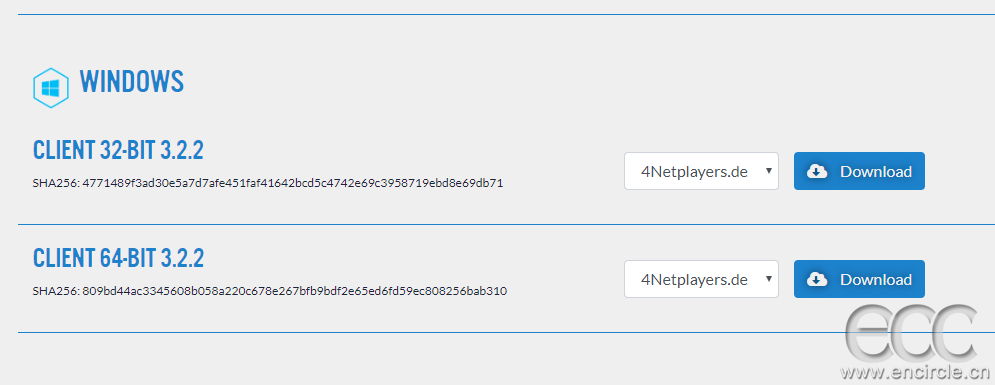Expand the 64-bit mirror list via its arrow
The width and height of the screenshot is (995, 385).
point(768,279)
